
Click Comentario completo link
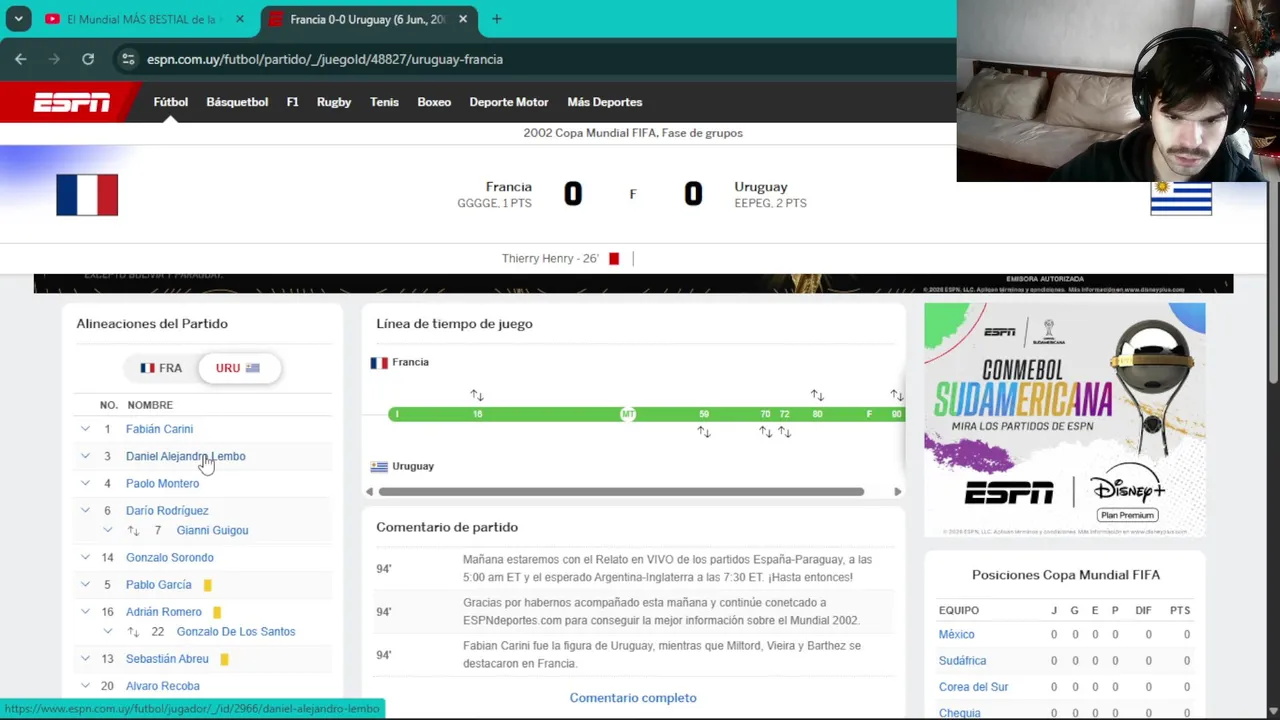pos(633,698)
